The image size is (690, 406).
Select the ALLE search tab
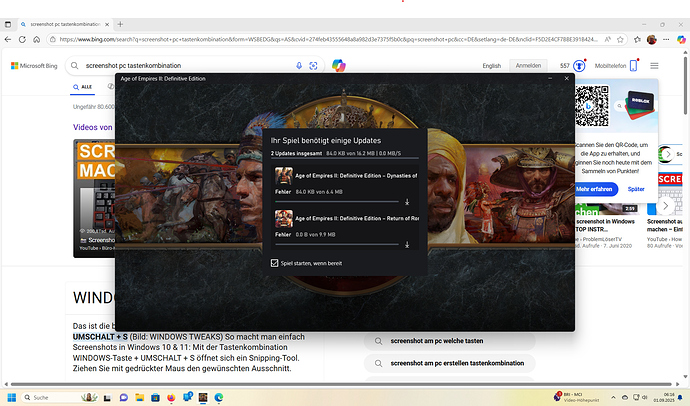[x=82, y=88]
